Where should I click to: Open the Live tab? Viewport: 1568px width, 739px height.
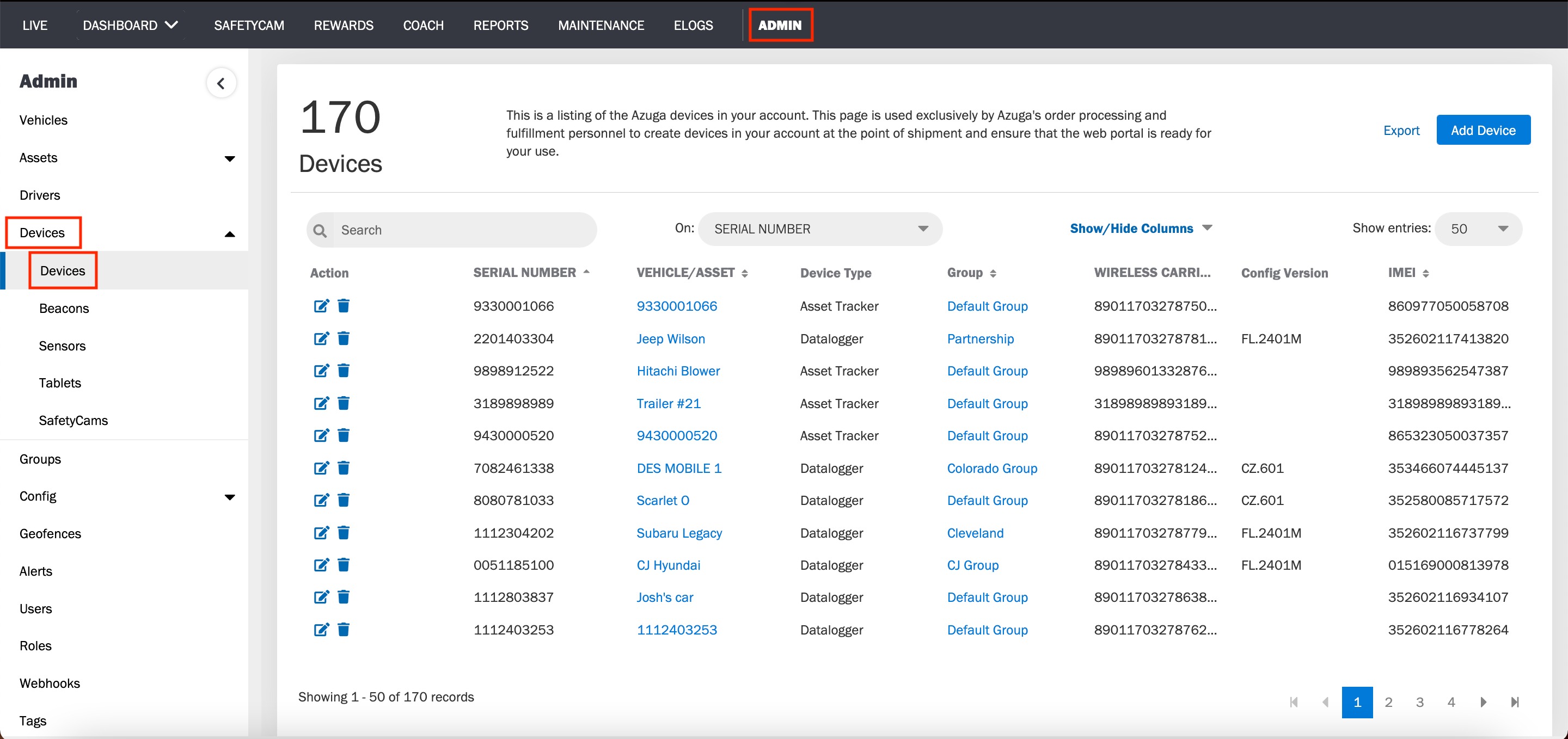pyautogui.click(x=35, y=26)
